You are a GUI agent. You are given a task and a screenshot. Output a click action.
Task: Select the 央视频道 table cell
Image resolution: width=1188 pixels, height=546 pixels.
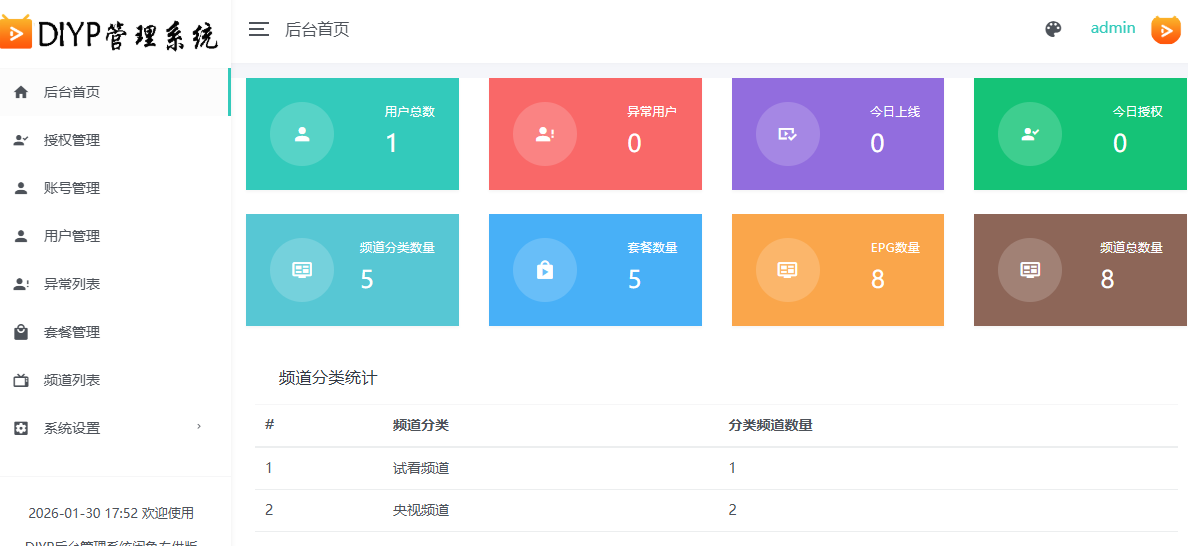421,510
